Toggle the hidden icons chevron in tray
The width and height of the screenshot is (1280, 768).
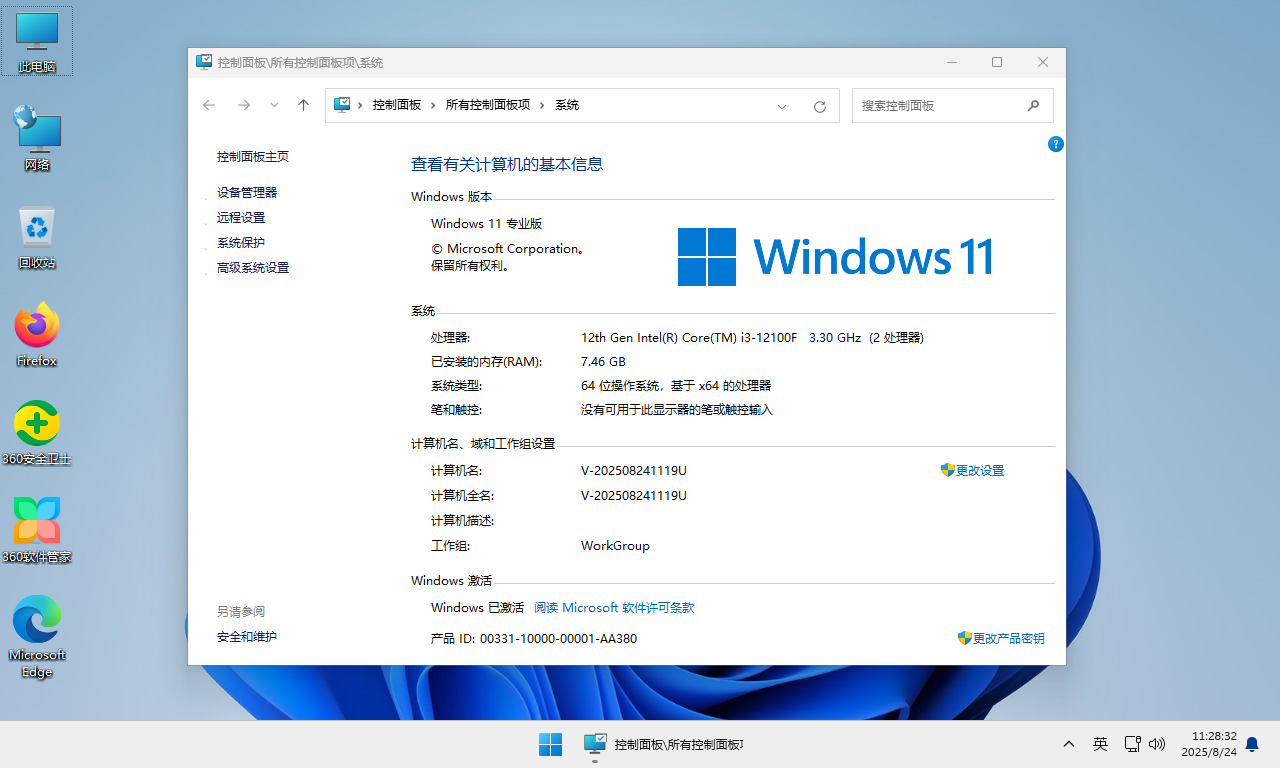[1068, 744]
